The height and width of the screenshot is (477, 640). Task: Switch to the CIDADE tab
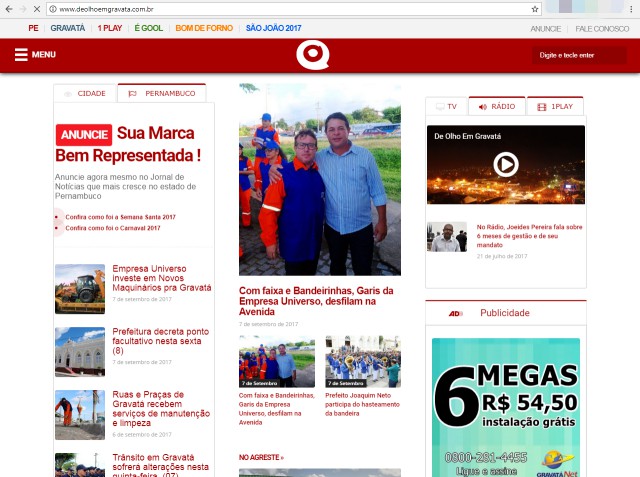click(85, 93)
